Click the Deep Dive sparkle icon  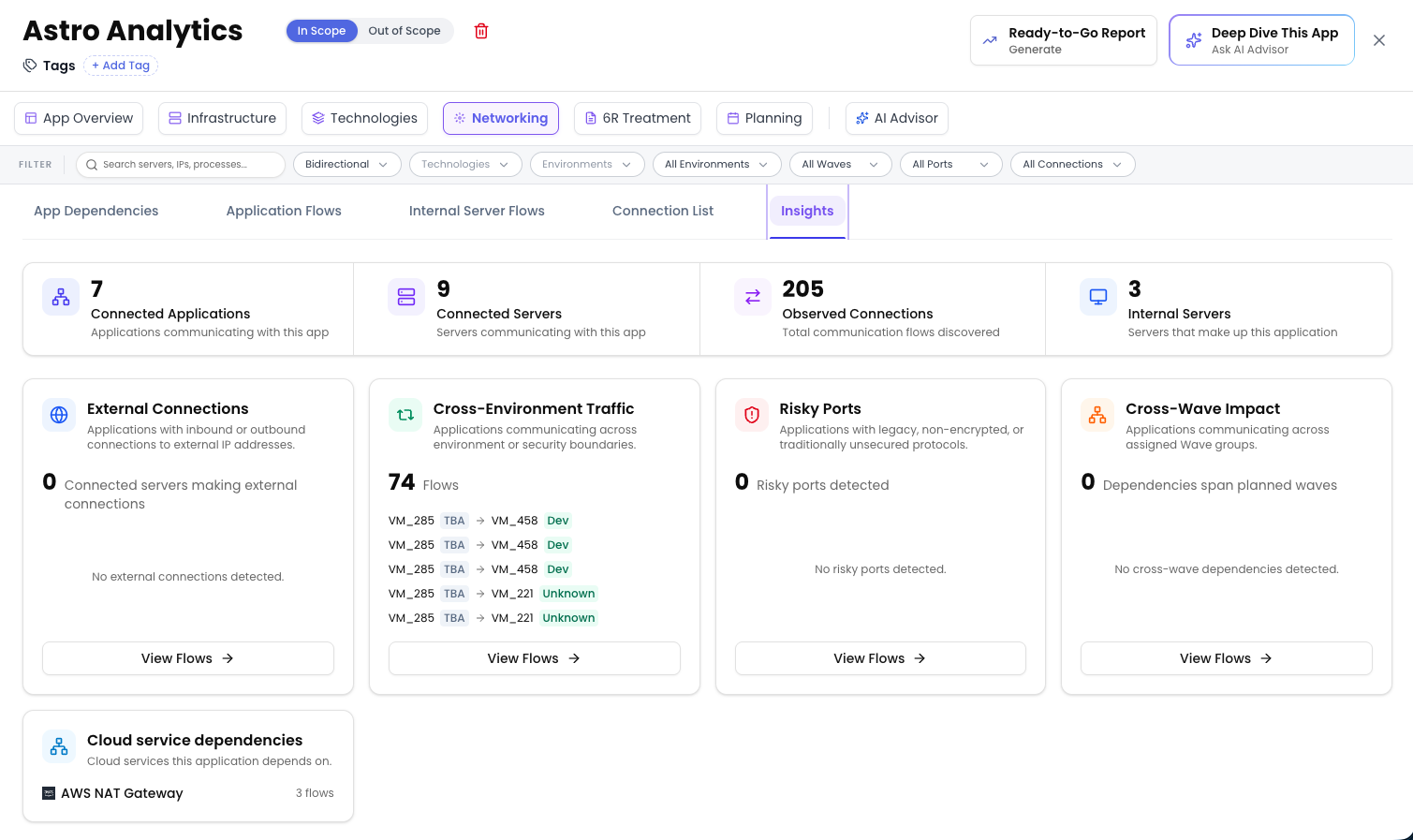point(1193,40)
